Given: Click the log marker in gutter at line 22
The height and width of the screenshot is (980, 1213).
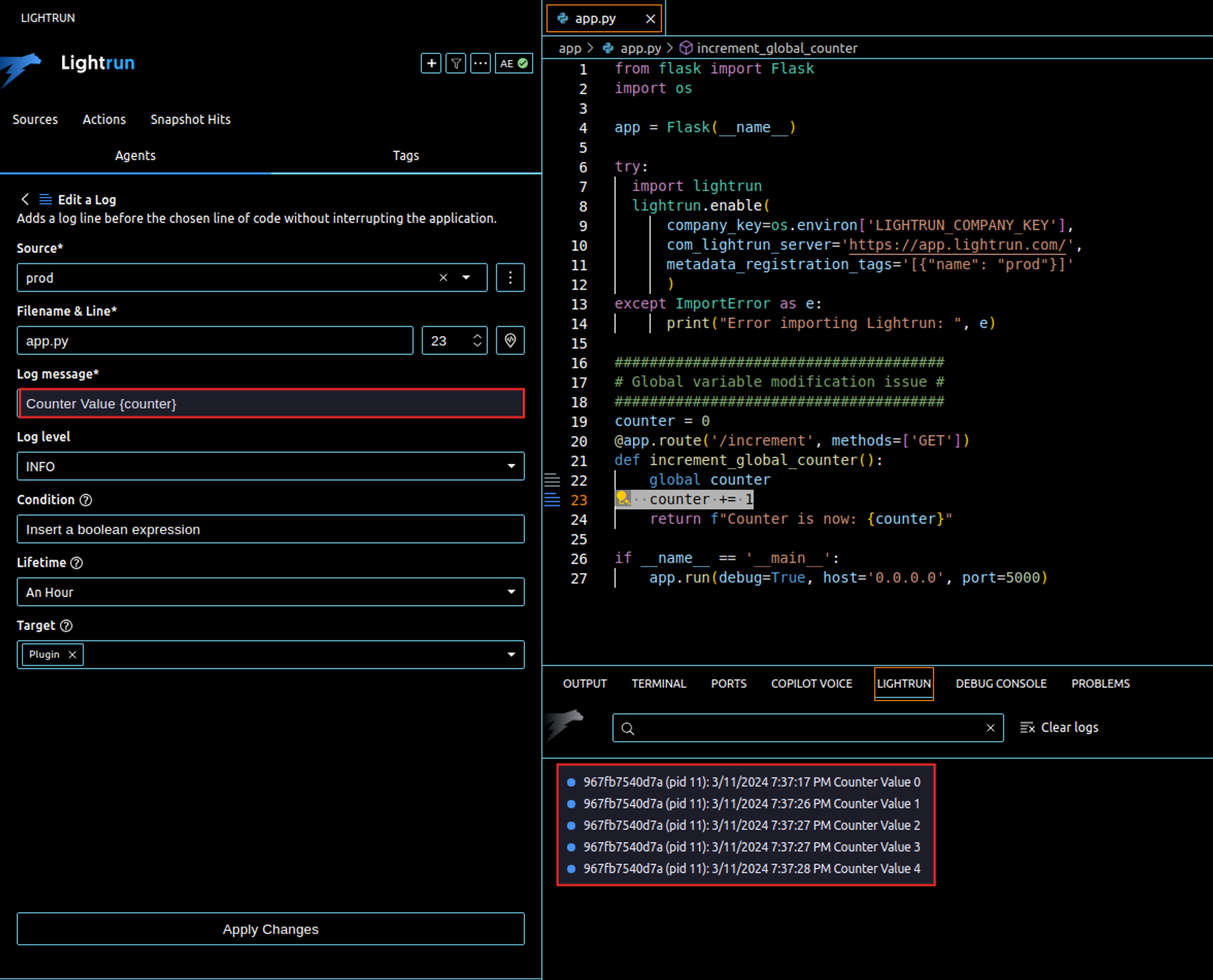Looking at the screenshot, I should (x=552, y=480).
